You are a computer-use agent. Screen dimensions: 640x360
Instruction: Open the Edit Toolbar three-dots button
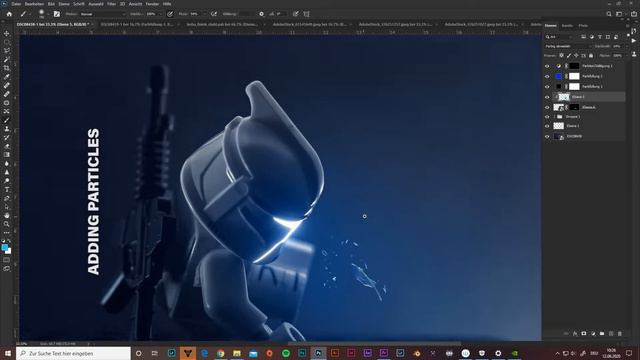coord(7,233)
